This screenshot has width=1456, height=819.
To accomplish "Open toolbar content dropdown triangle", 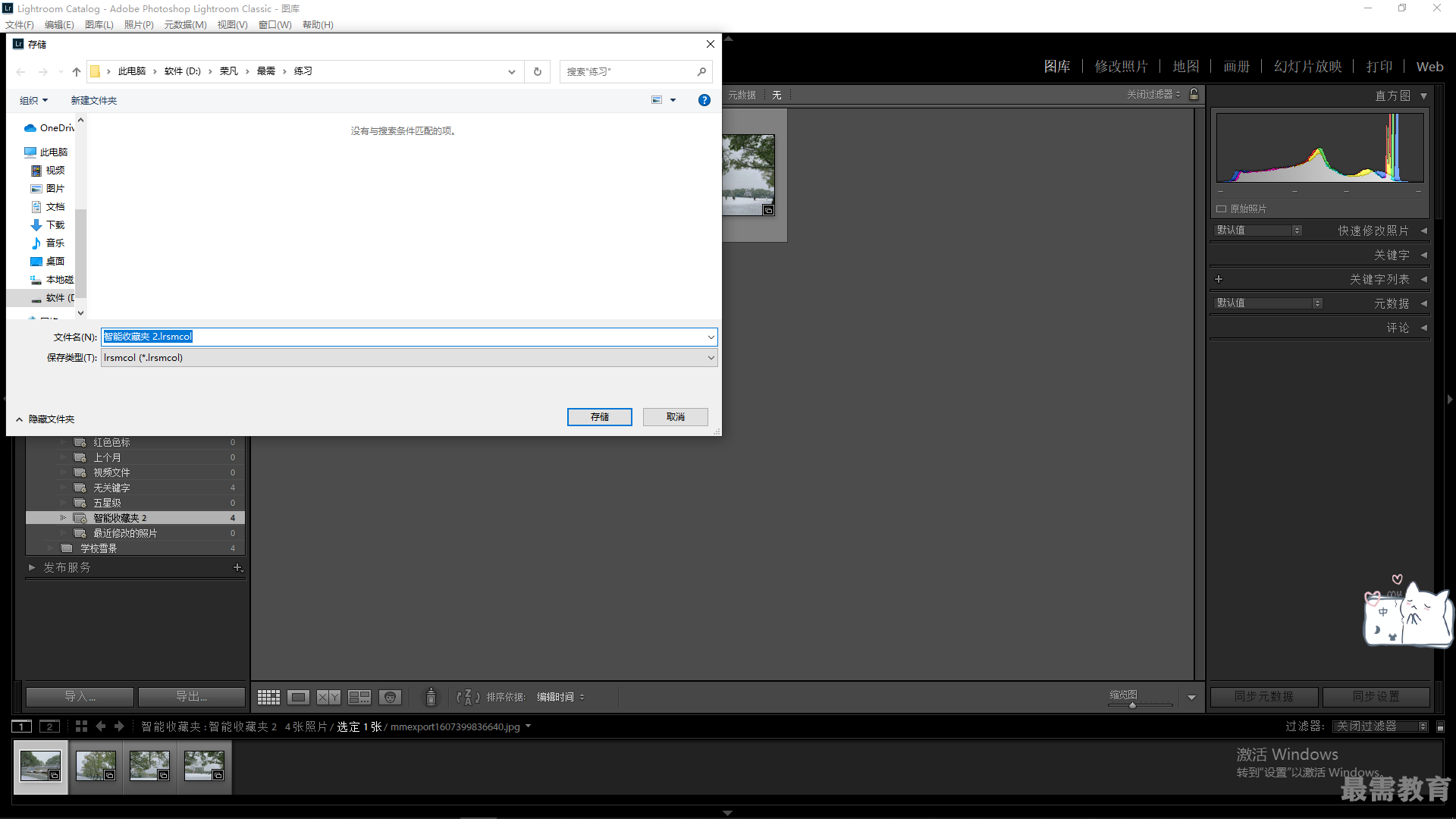I will (1191, 697).
